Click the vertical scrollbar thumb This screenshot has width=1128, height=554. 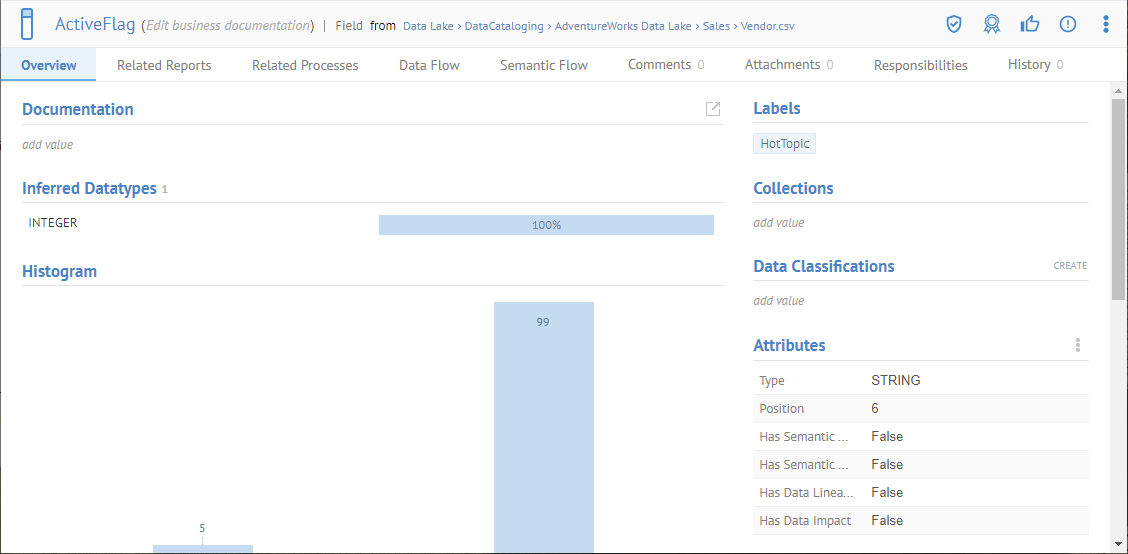(1118, 198)
